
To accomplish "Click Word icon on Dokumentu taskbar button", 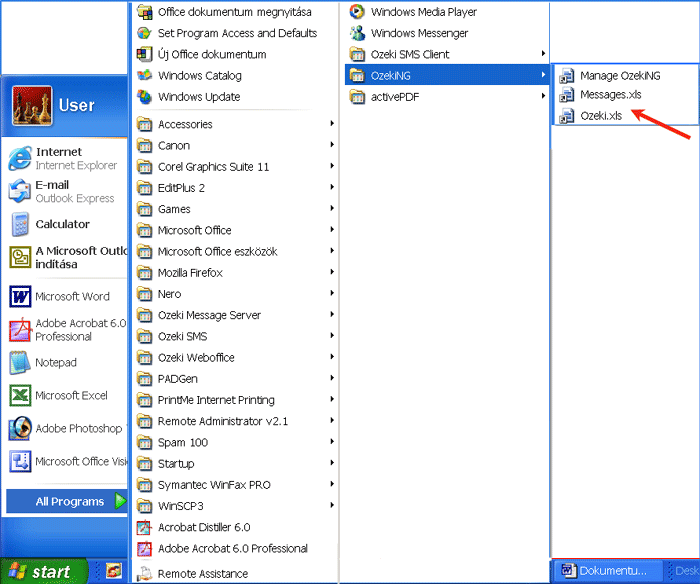I will 568,570.
